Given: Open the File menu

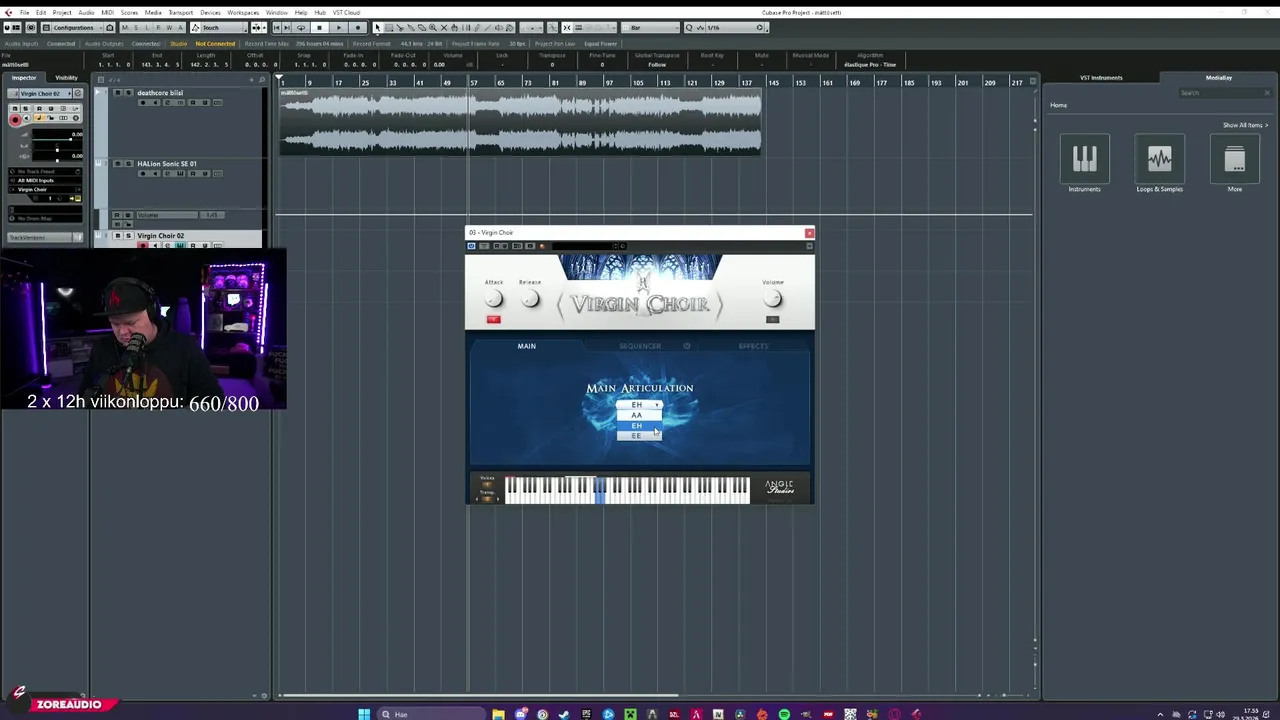Looking at the screenshot, I should point(24,13).
